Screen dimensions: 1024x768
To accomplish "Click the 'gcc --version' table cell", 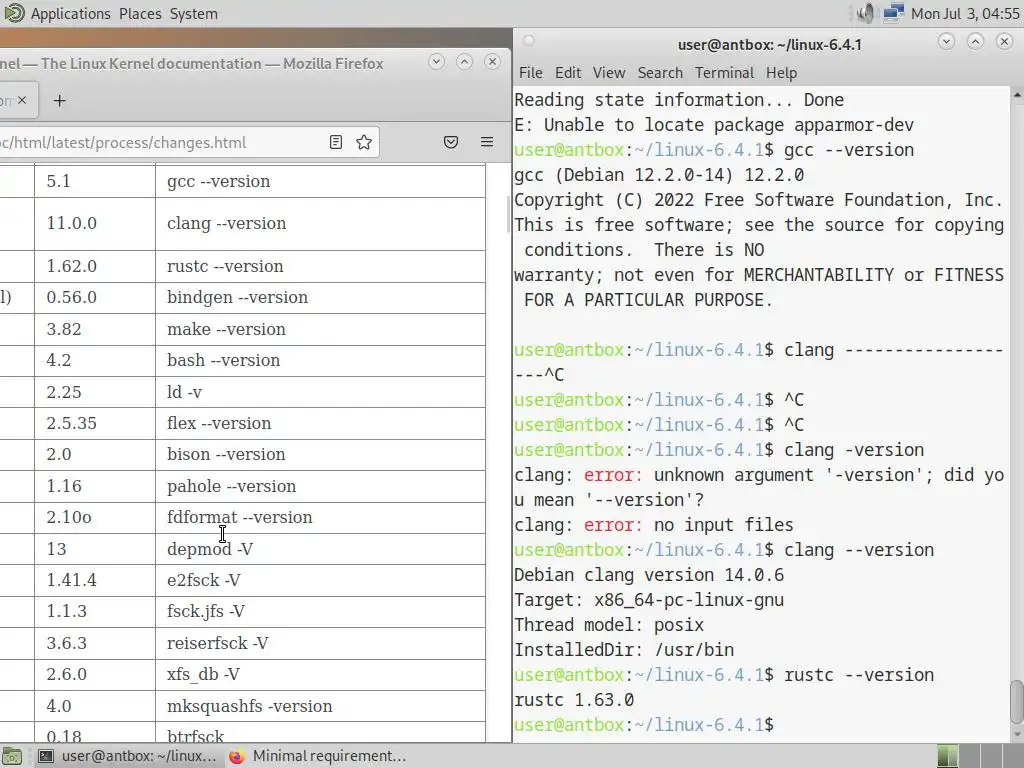I will (x=320, y=182).
